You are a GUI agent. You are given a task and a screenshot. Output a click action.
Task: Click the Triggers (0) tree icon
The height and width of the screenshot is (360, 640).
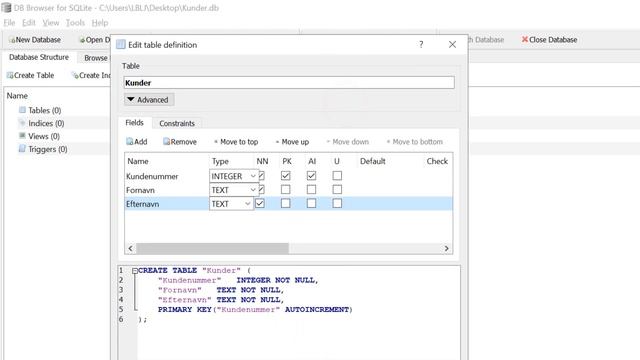pyautogui.click(x=22, y=149)
